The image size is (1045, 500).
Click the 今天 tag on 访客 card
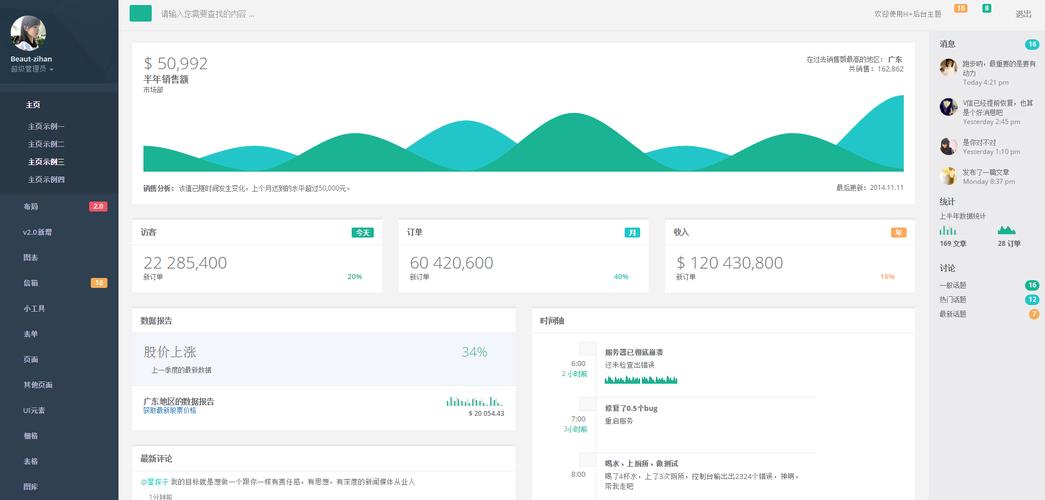(362, 232)
